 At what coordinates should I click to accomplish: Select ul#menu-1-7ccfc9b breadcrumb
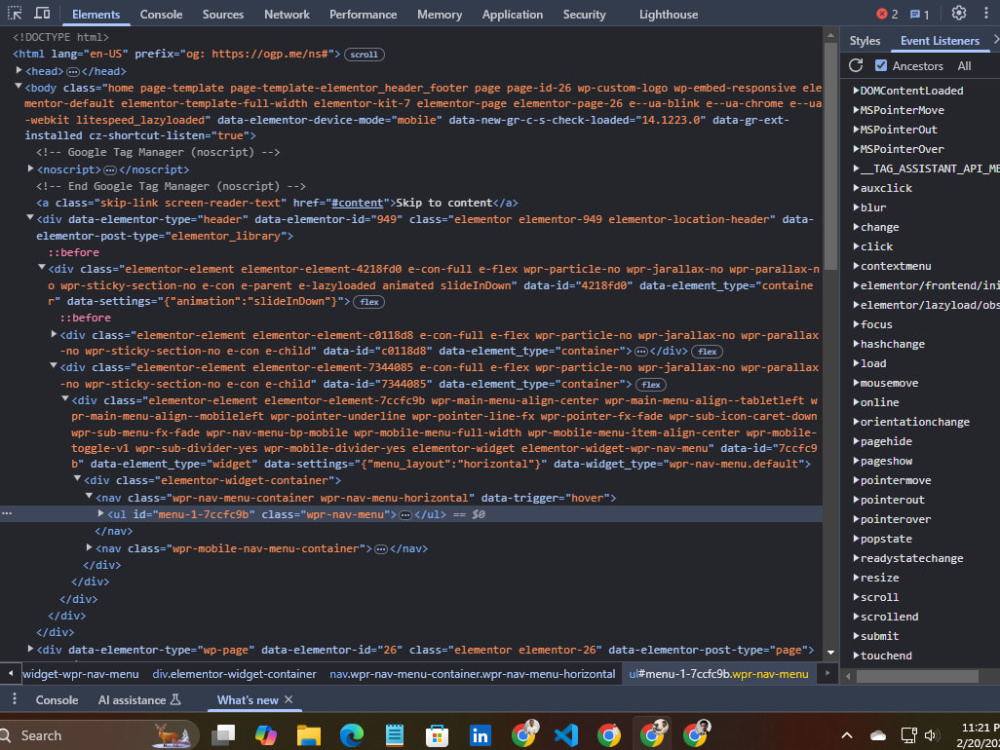719,673
